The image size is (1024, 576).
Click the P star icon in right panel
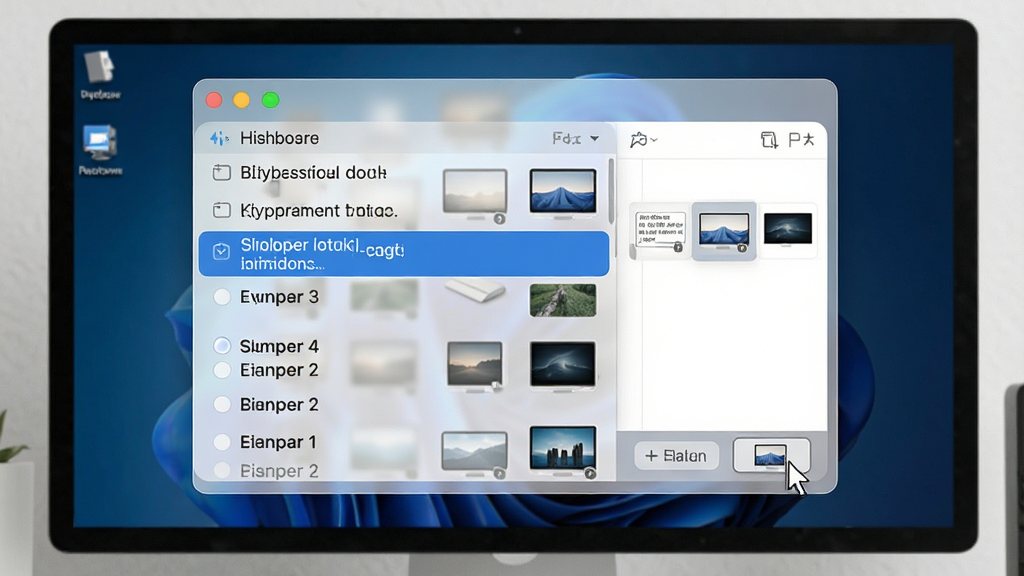click(x=801, y=140)
